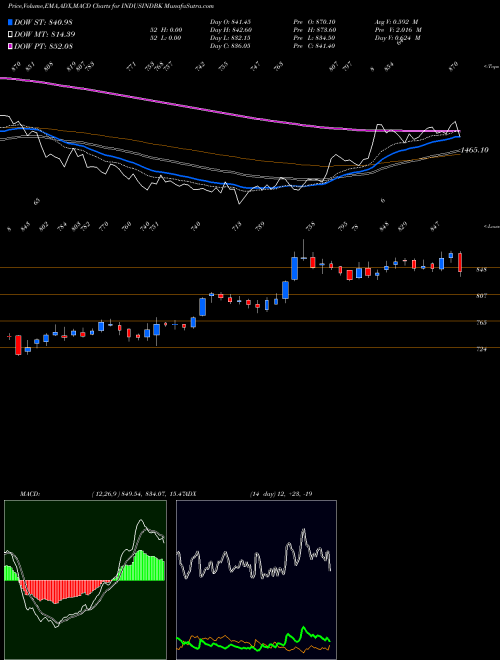Screen dimensions: 500x660
Task: Click the blue DOW ST legend swatch
Action: [x=11, y=22]
